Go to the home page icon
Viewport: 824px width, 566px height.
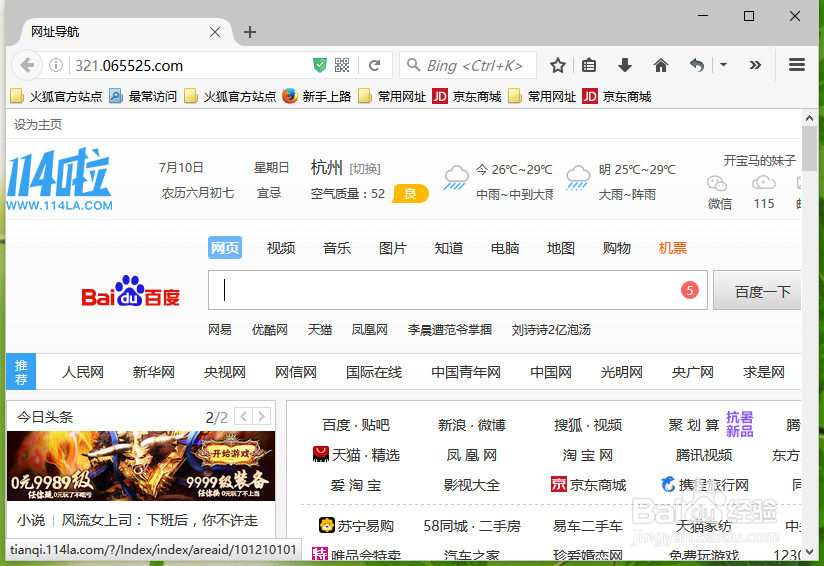point(661,65)
